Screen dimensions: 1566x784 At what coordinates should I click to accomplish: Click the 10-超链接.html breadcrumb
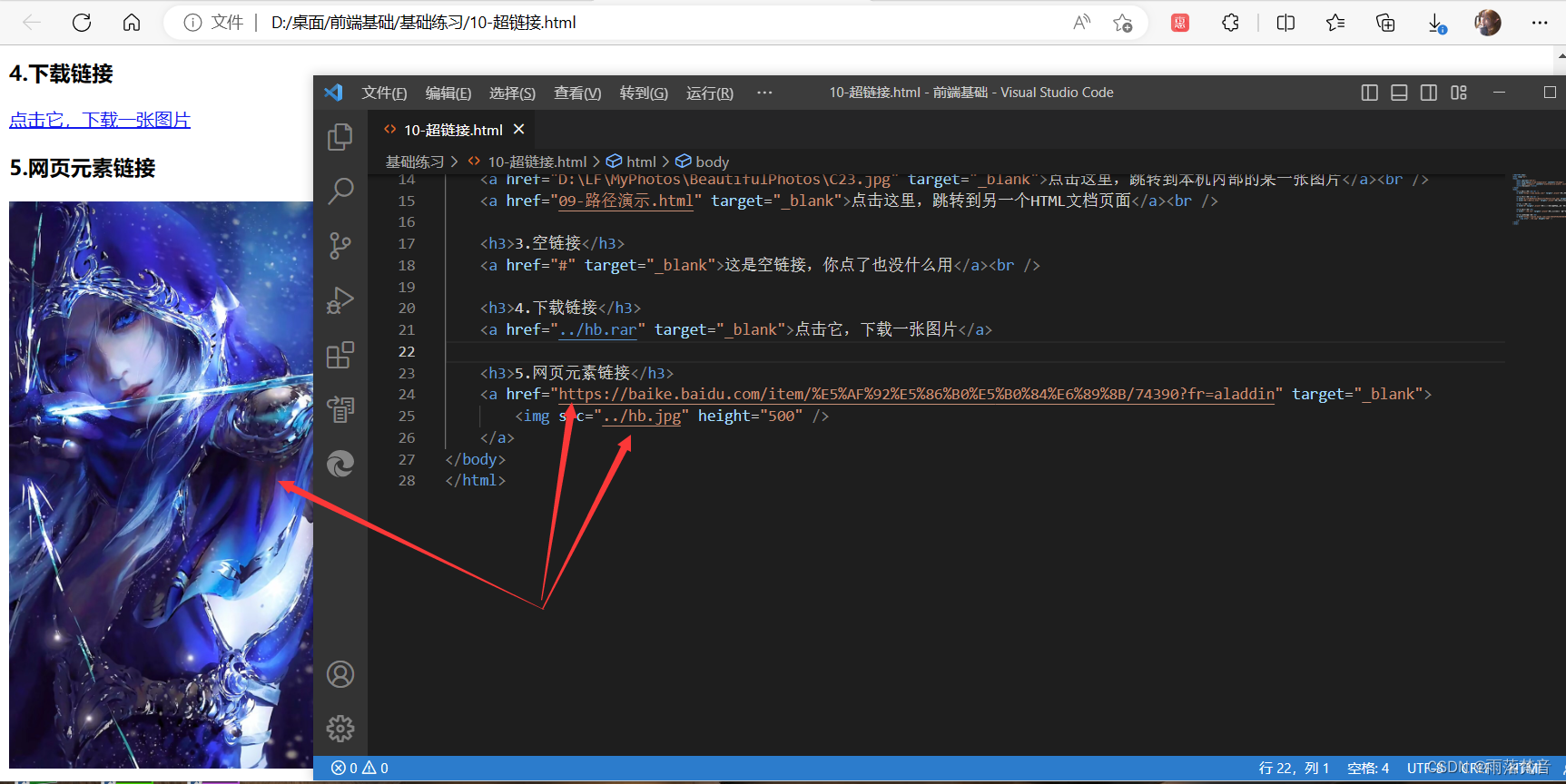point(537,162)
